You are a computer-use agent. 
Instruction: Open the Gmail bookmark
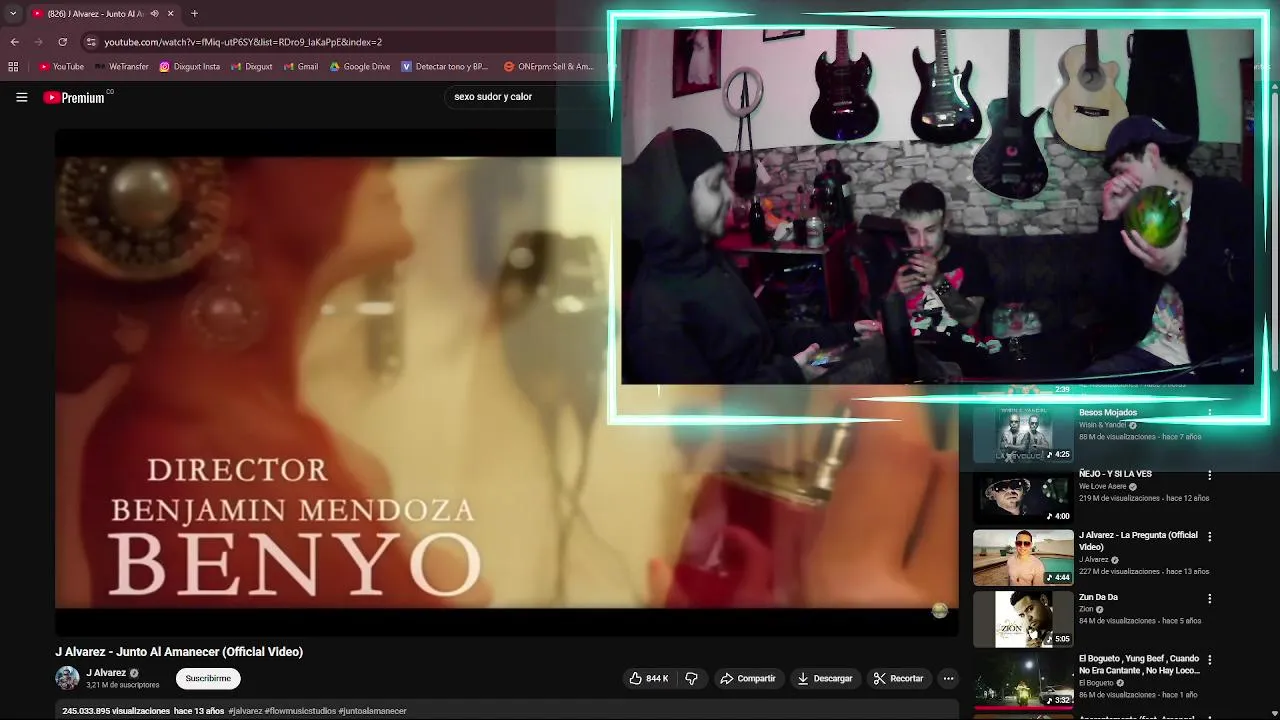(300, 67)
